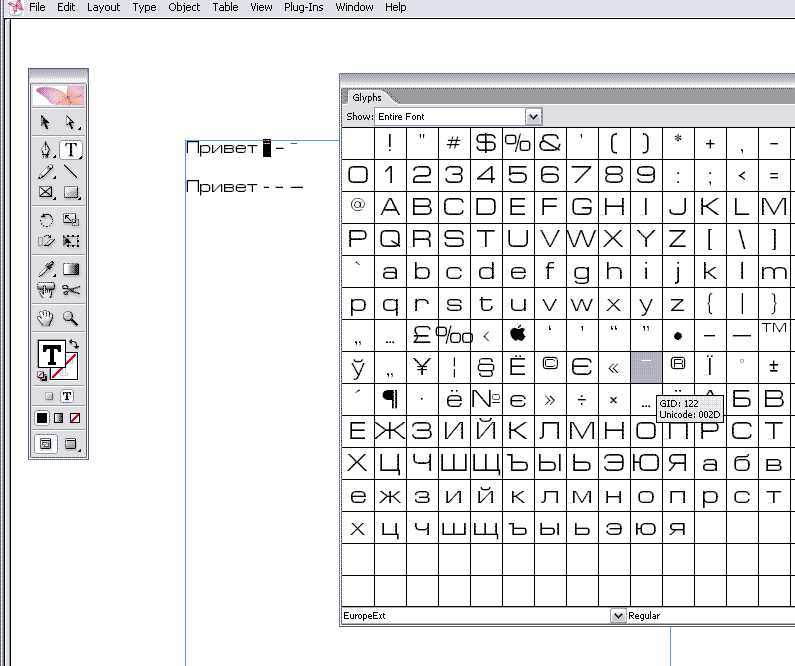Viewport: 795px width, 666px height.
Task: Open the Plug-Ins menu
Action: 304,7
